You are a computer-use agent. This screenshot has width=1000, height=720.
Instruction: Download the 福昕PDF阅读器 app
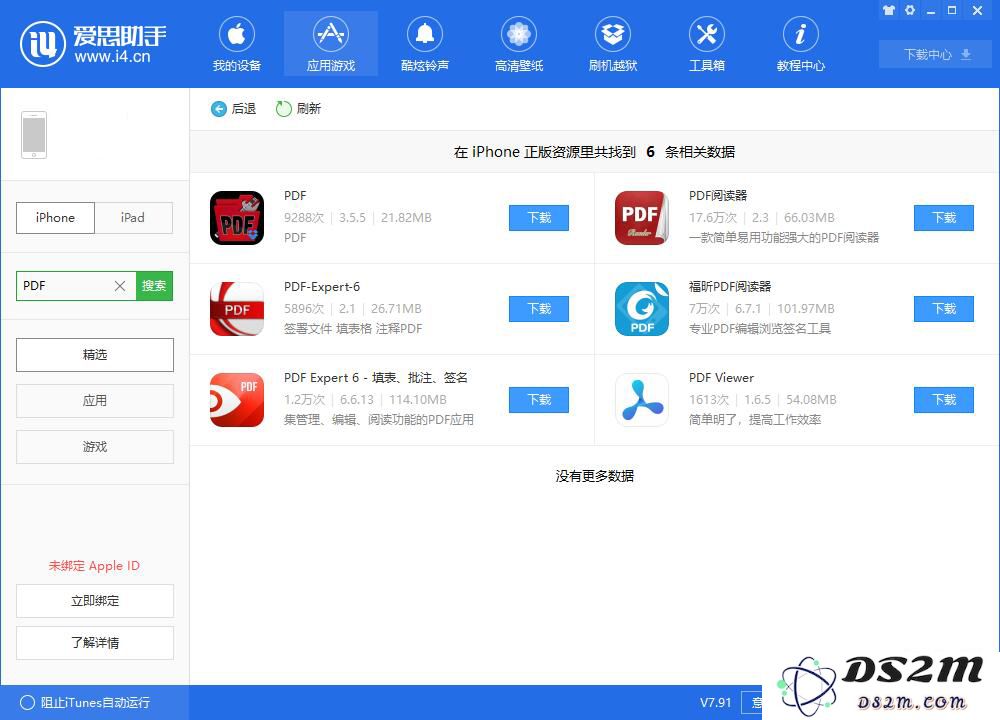944,309
